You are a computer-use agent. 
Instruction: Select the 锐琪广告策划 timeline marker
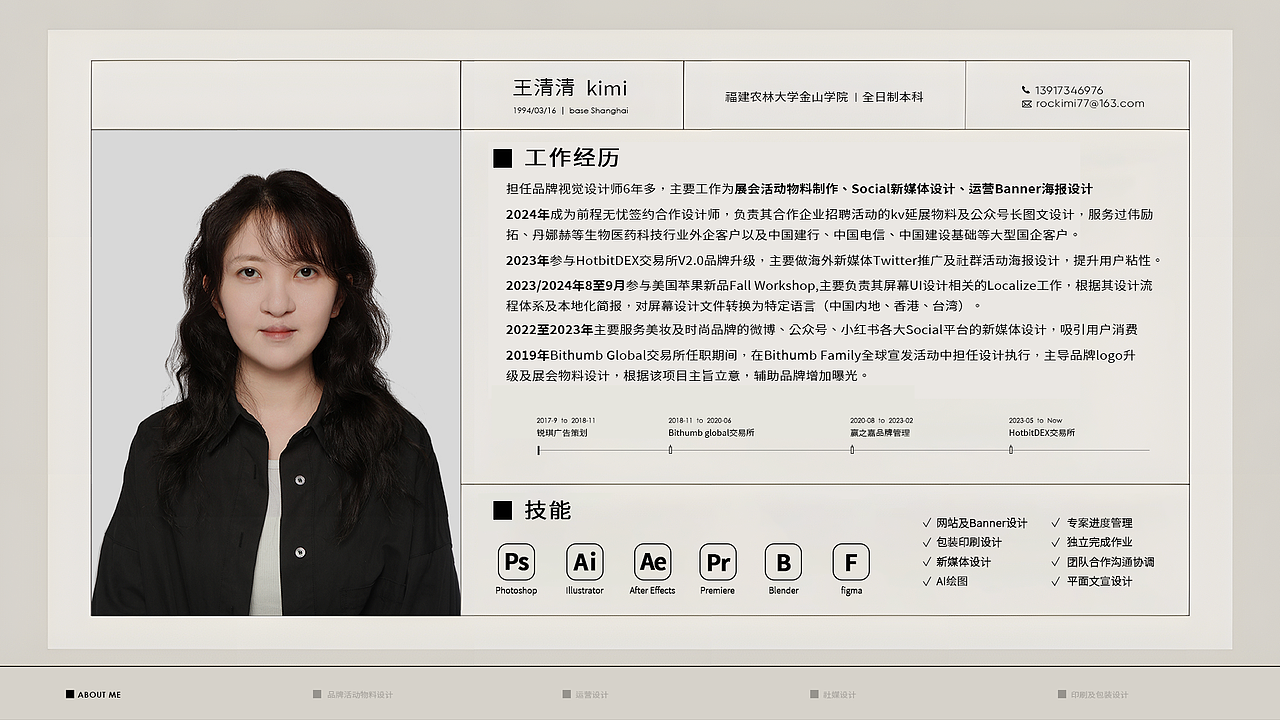point(538,450)
